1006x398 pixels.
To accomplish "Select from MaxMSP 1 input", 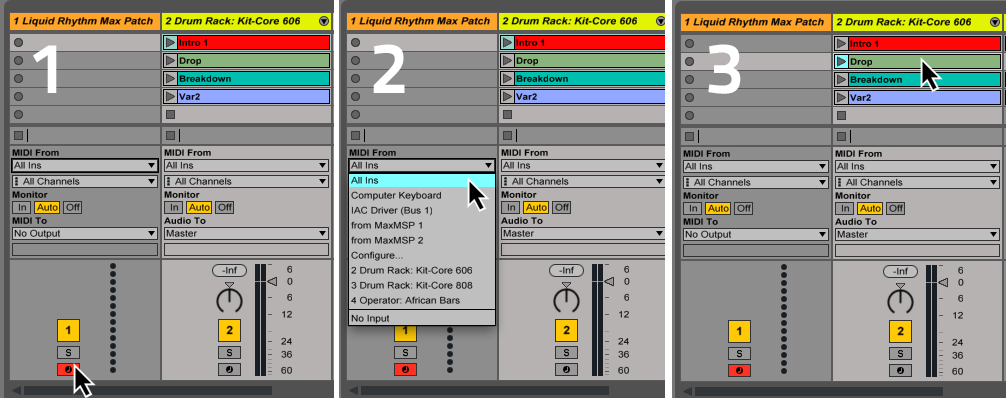I will (x=422, y=225).
